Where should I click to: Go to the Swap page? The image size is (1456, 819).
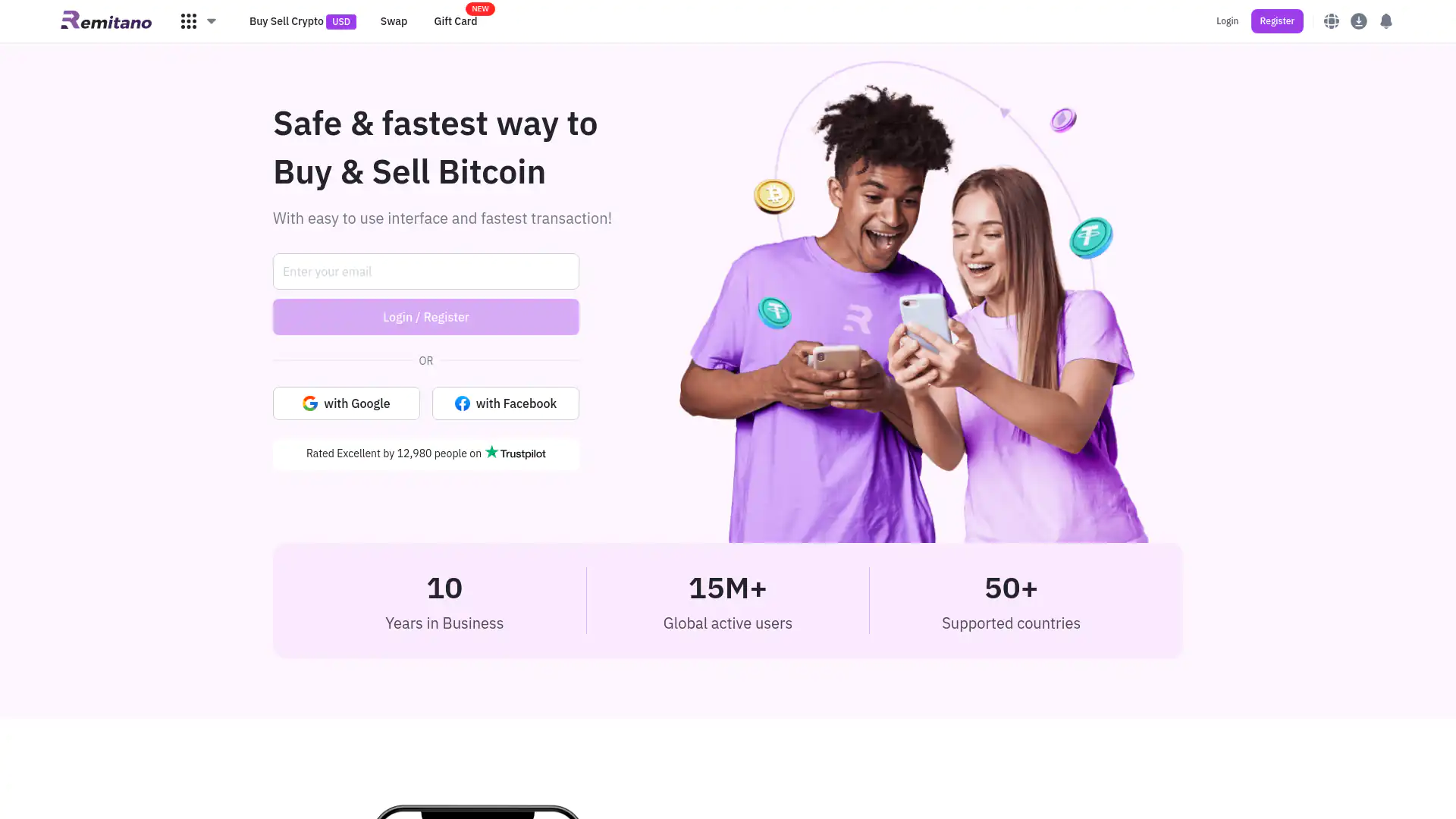click(x=394, y=21)
